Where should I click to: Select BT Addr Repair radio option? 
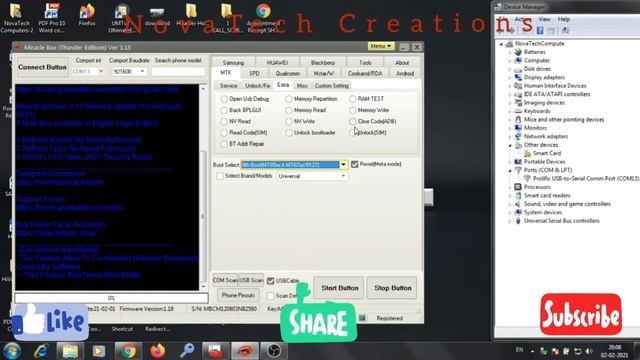(x=224, y=144)
